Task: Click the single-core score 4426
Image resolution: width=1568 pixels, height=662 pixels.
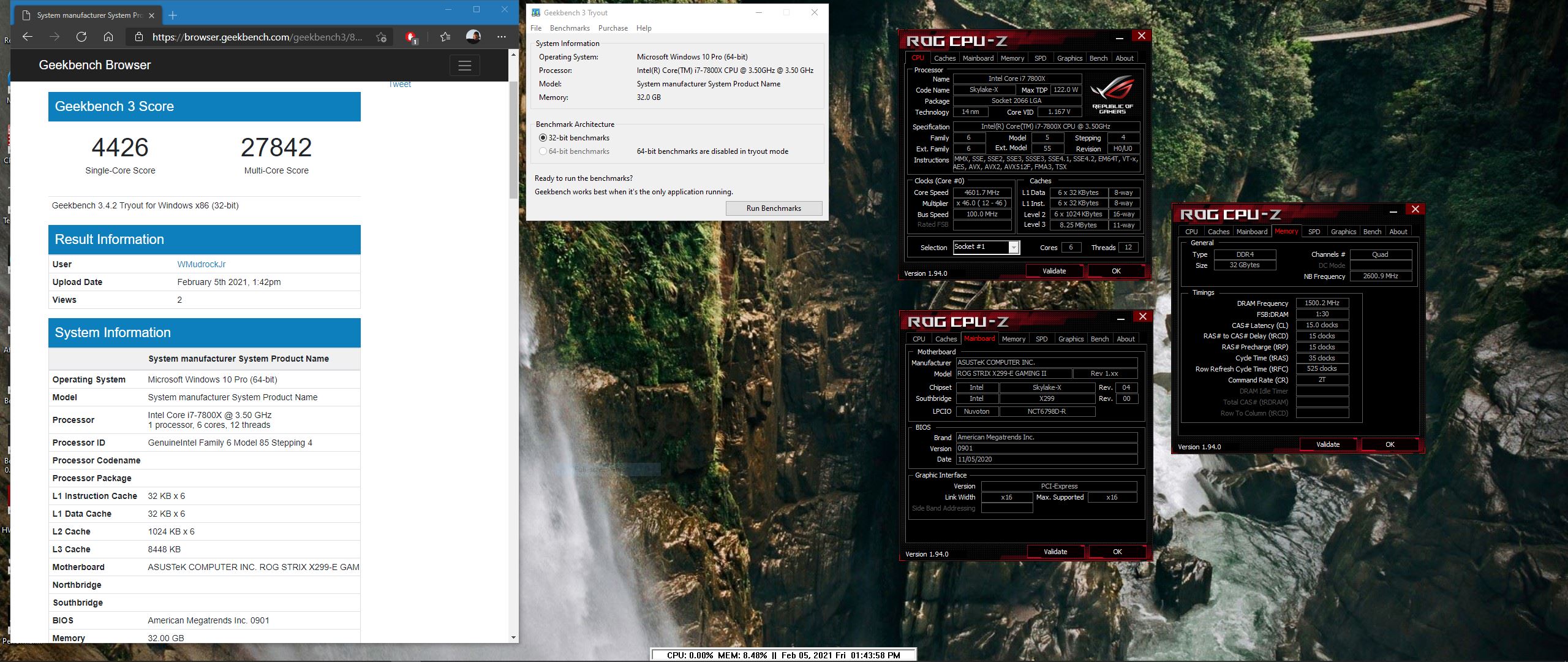Action: pyautogui.click(x=120, y=148)
